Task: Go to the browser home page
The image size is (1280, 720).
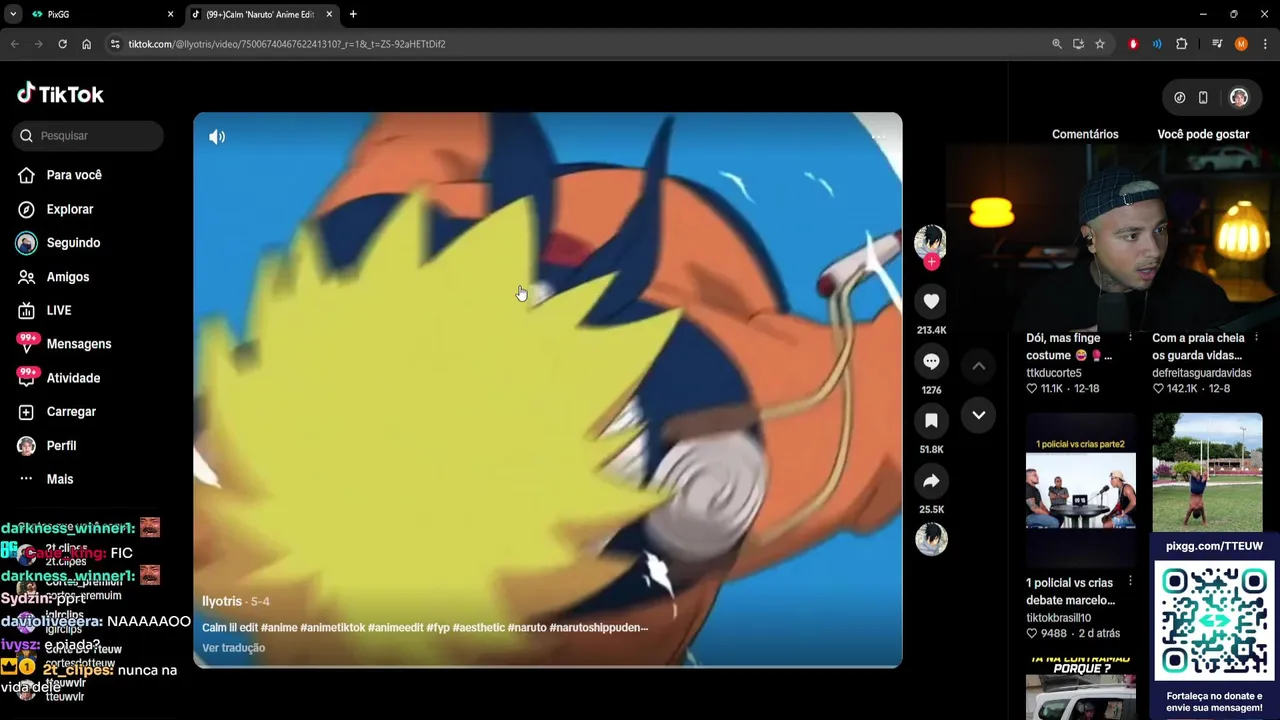Action: 86,44
